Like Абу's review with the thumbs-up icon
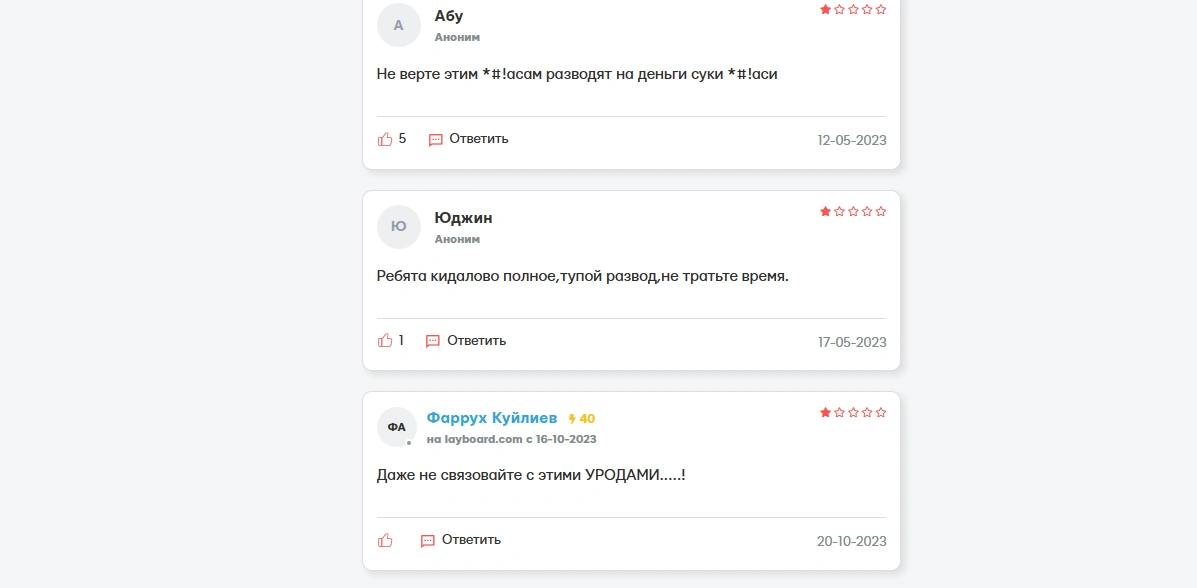1197x588 pixels. [385, 139]
